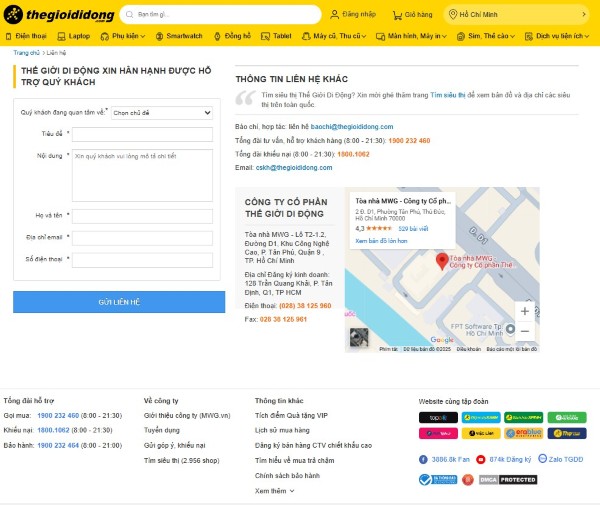Click the Dịch vụ tiện ích icon

tap(529, 36)
